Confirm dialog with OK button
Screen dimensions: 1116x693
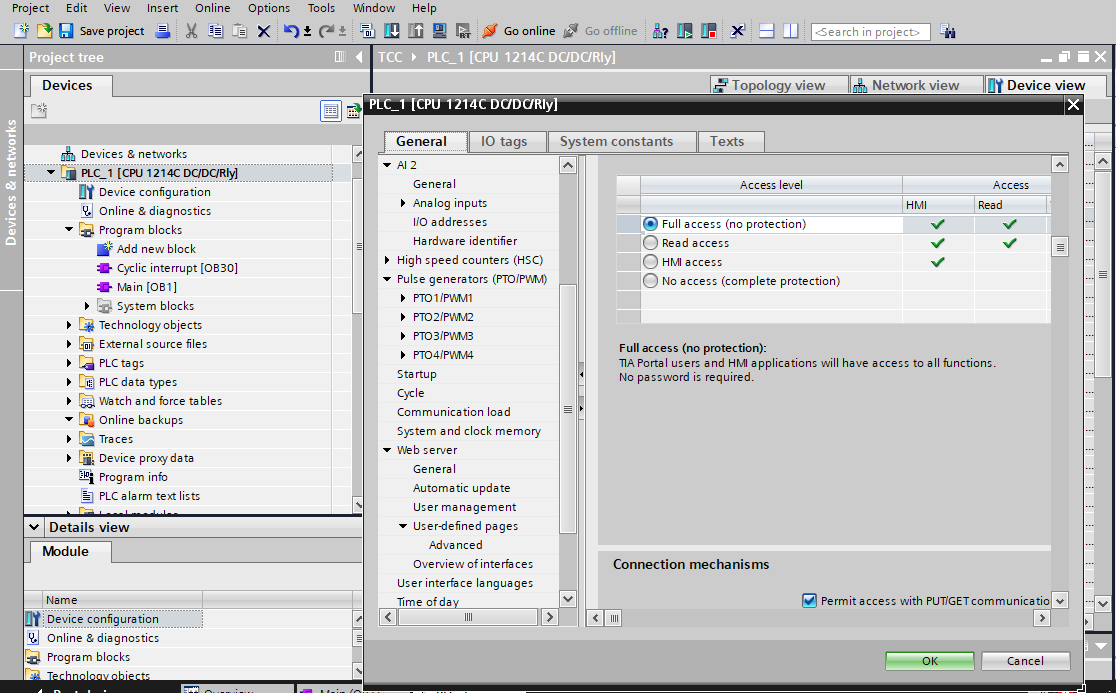(x=930, y=661)
